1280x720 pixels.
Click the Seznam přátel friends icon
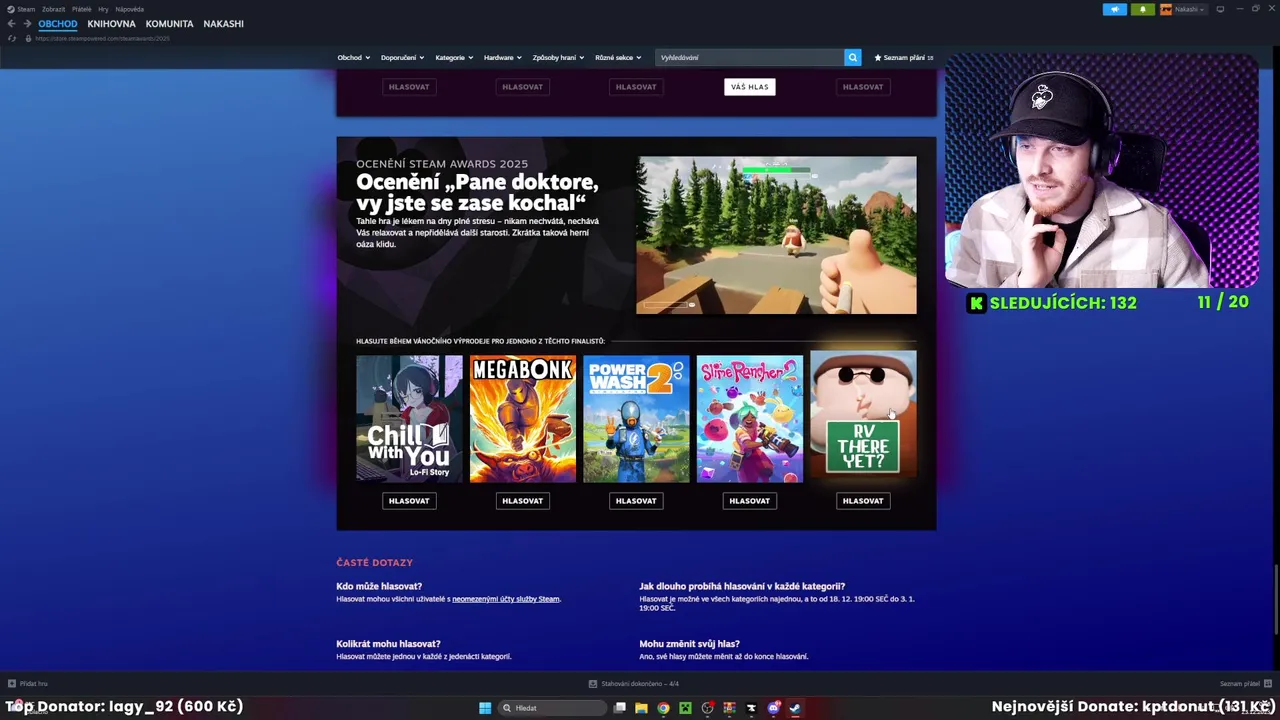point(1268,684)
